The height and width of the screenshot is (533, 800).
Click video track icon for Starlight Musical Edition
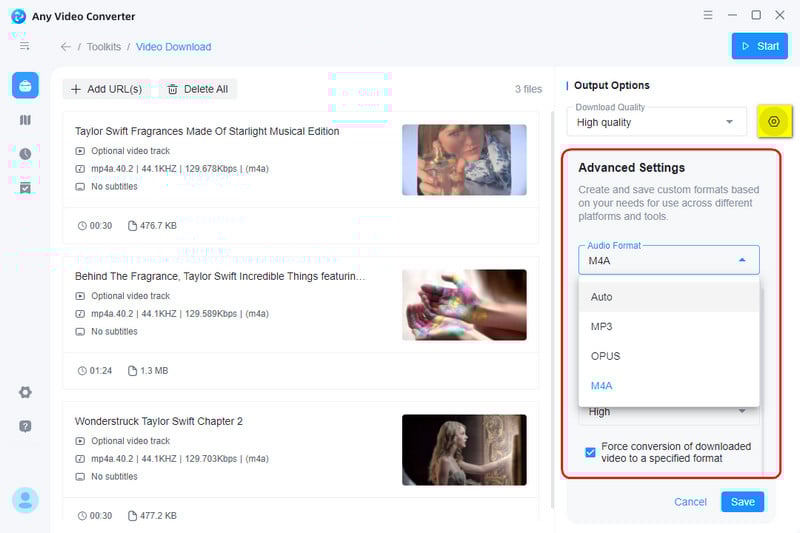pyautogui.click(x=80, y=151)
